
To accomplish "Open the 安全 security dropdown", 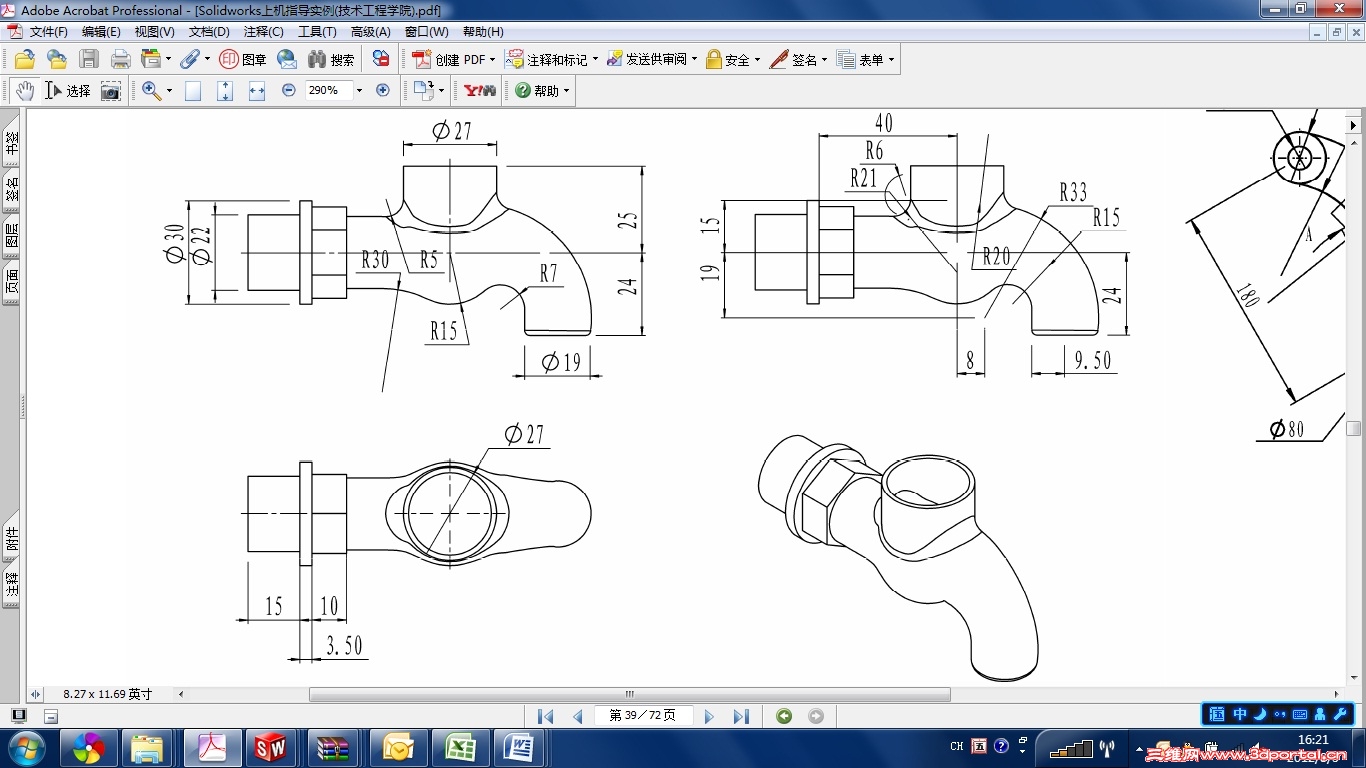I will (757, 59).
